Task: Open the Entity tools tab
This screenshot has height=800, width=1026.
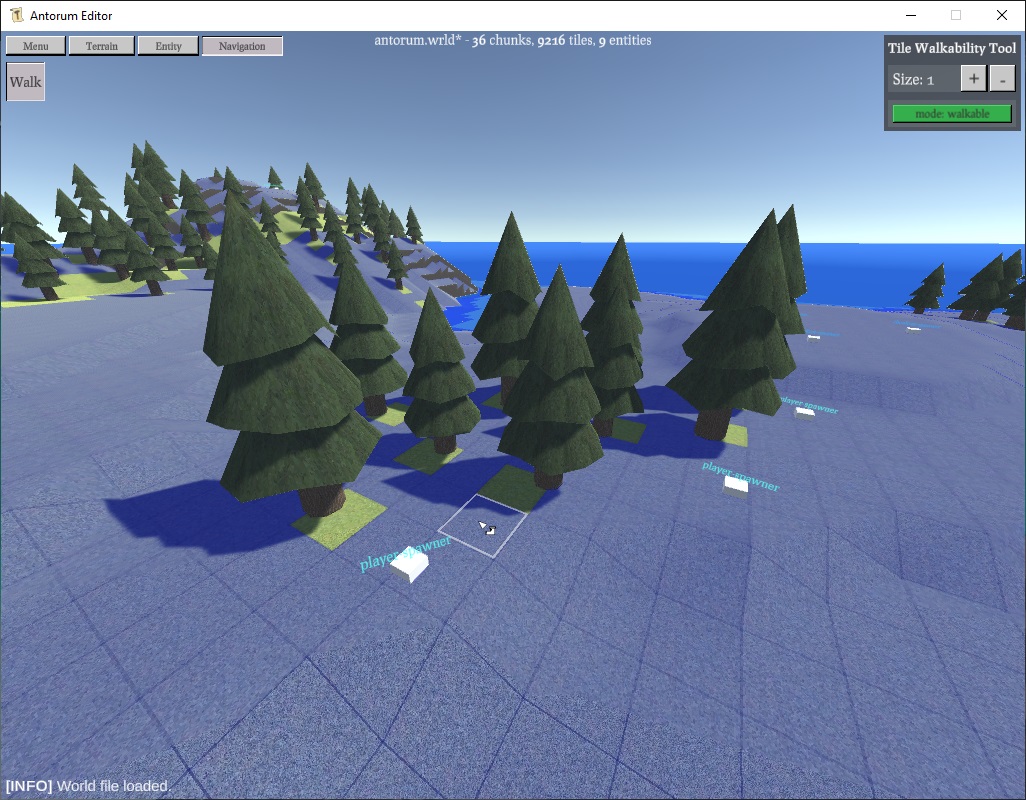Action: pyautogui.click(x=168, y=46)
